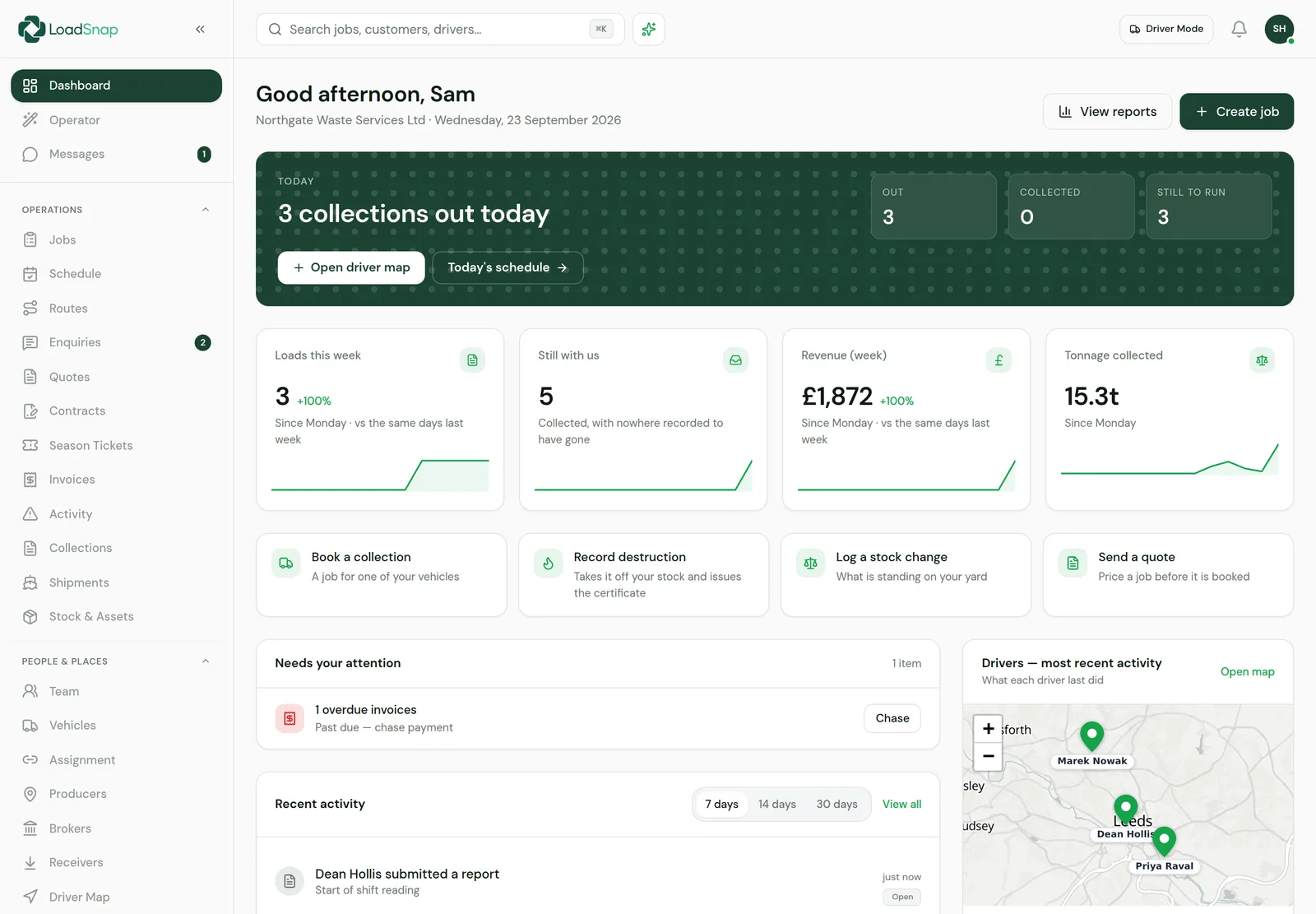This screenshot has width=1316, height=914.
Task: Chase the overdue invoice
Action: click(892, 718)
